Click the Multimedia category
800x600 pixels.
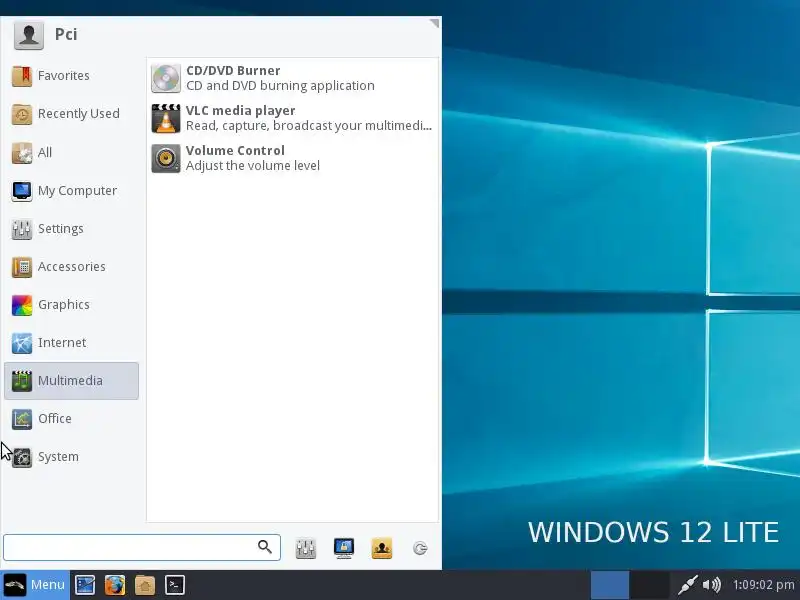coord(71,381)
